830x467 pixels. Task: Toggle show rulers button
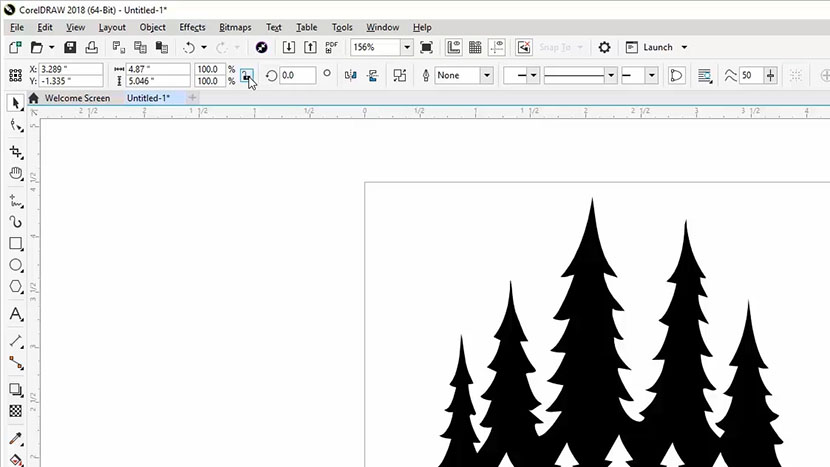point(453,47)
